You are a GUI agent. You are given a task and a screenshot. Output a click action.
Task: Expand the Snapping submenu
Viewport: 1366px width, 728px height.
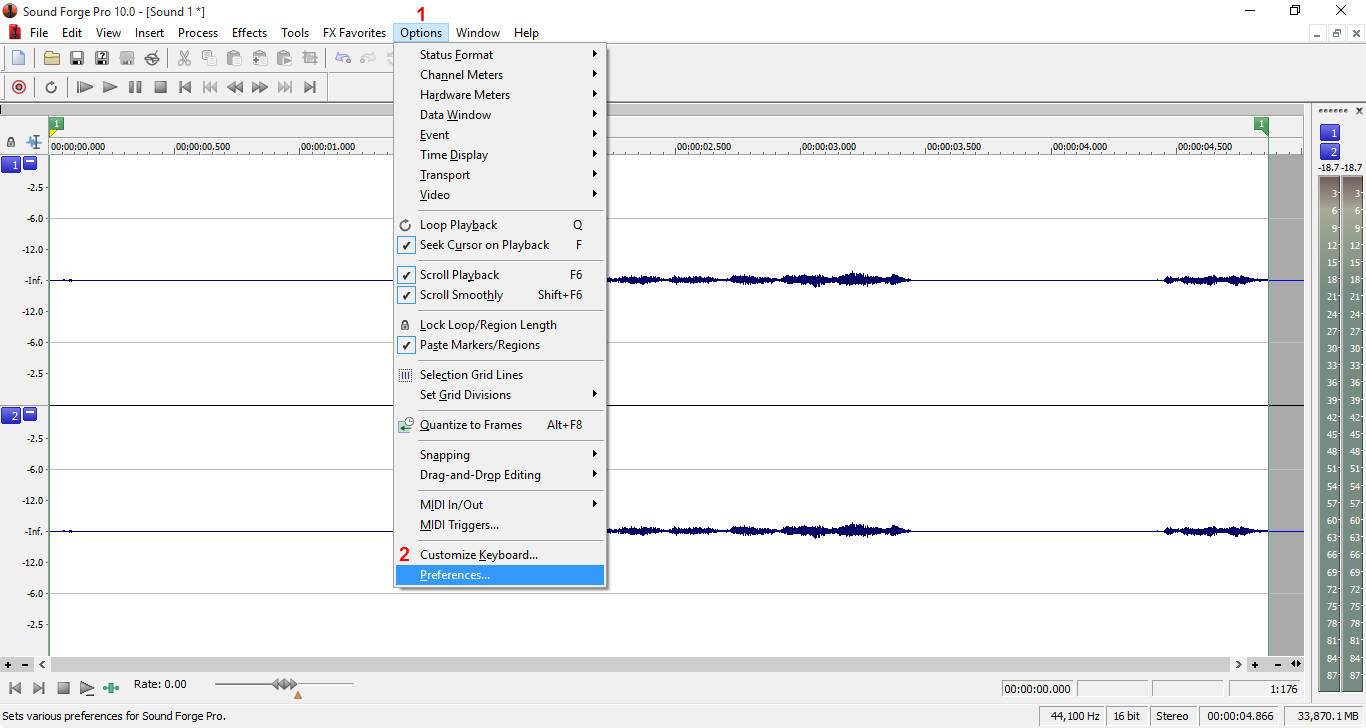(500, 455)
